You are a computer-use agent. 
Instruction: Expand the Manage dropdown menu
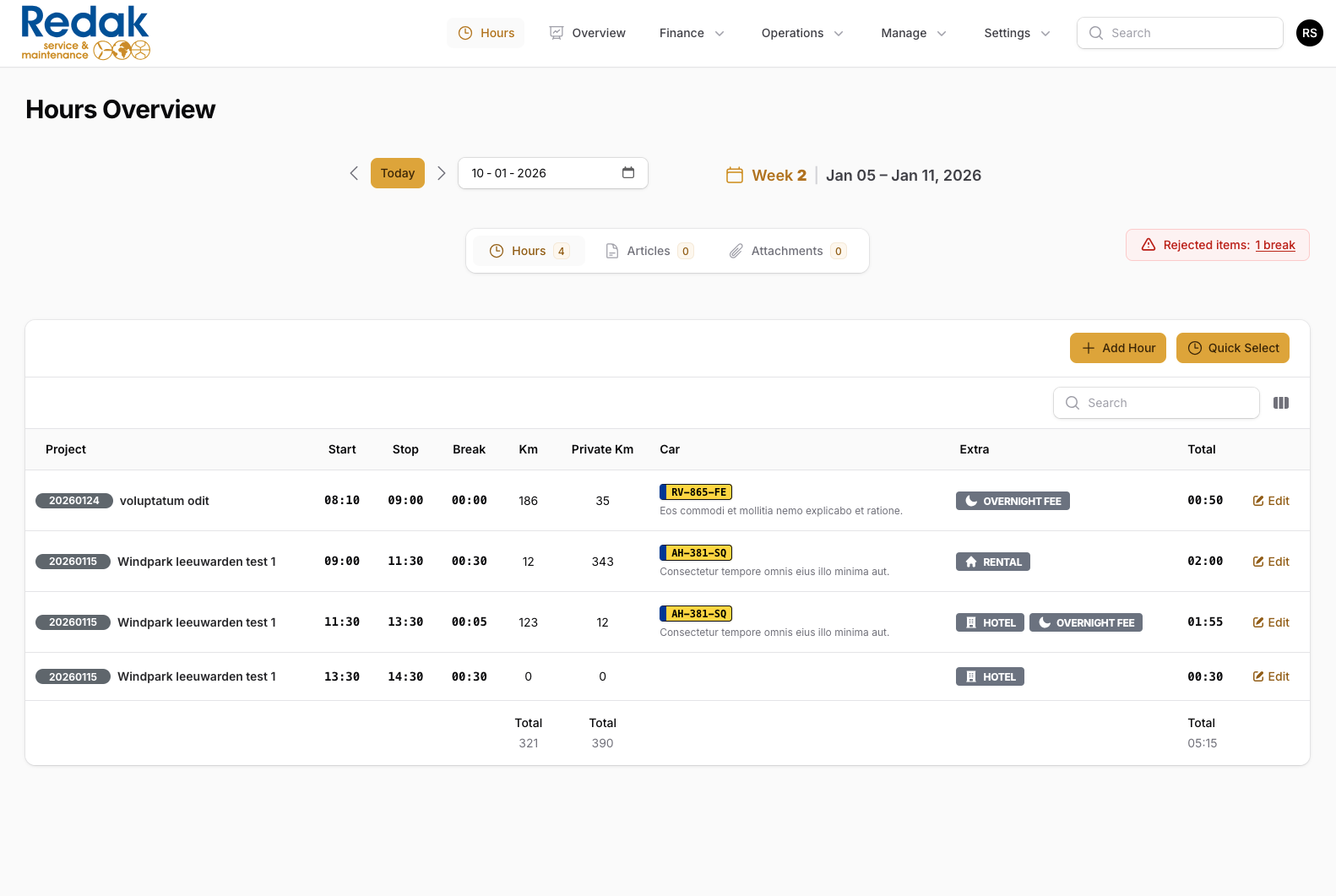coord(913,33)
